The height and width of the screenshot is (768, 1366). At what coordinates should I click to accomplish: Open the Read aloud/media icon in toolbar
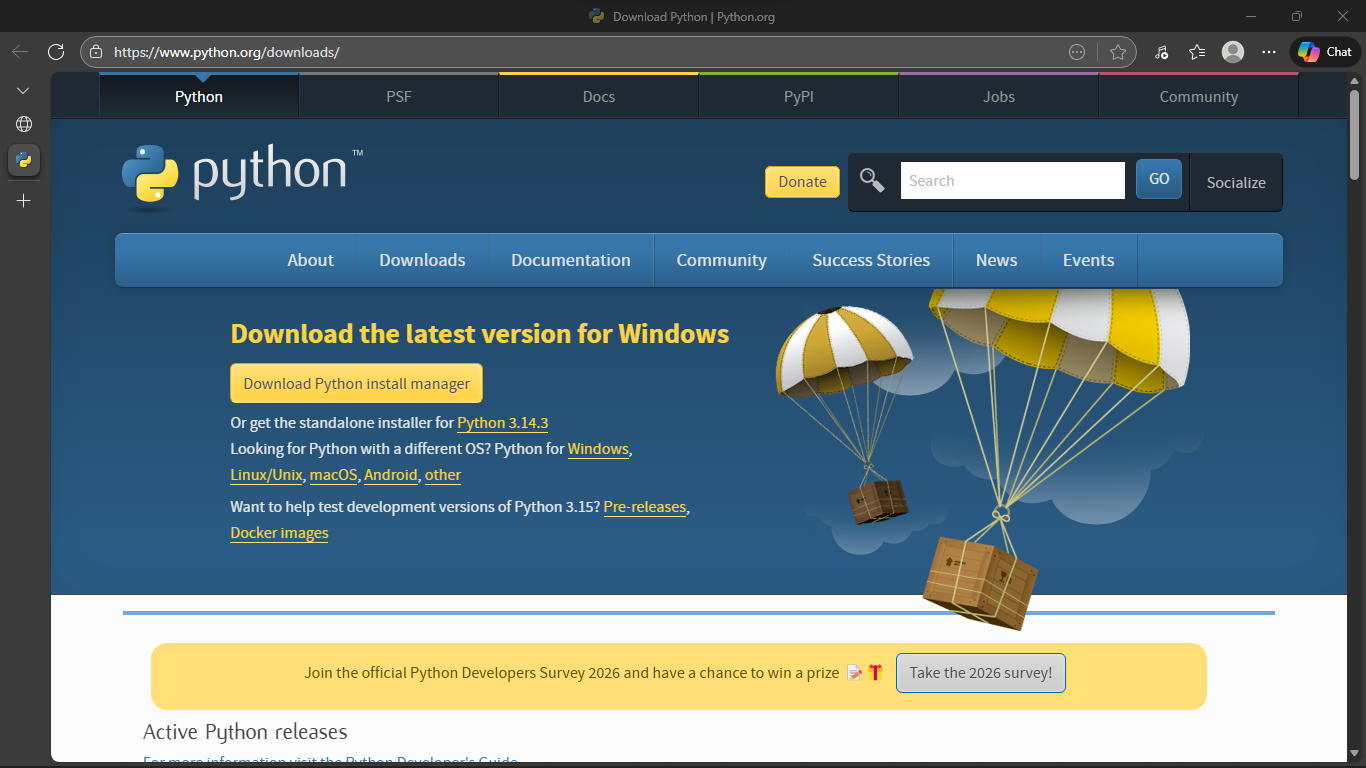click(1161, 52)
